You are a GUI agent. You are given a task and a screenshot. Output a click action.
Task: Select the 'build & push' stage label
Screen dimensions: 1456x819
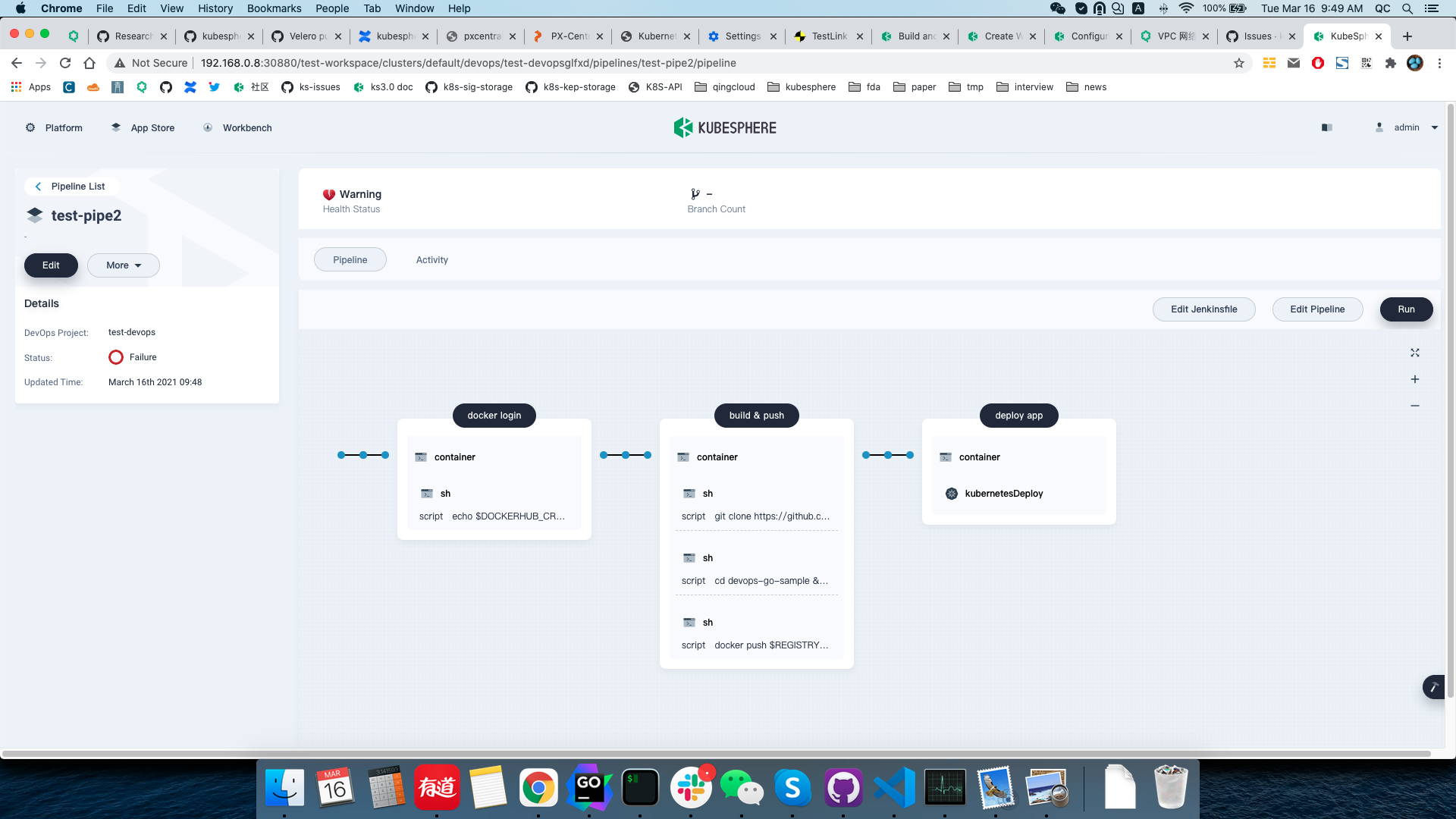tap(757, 416)
